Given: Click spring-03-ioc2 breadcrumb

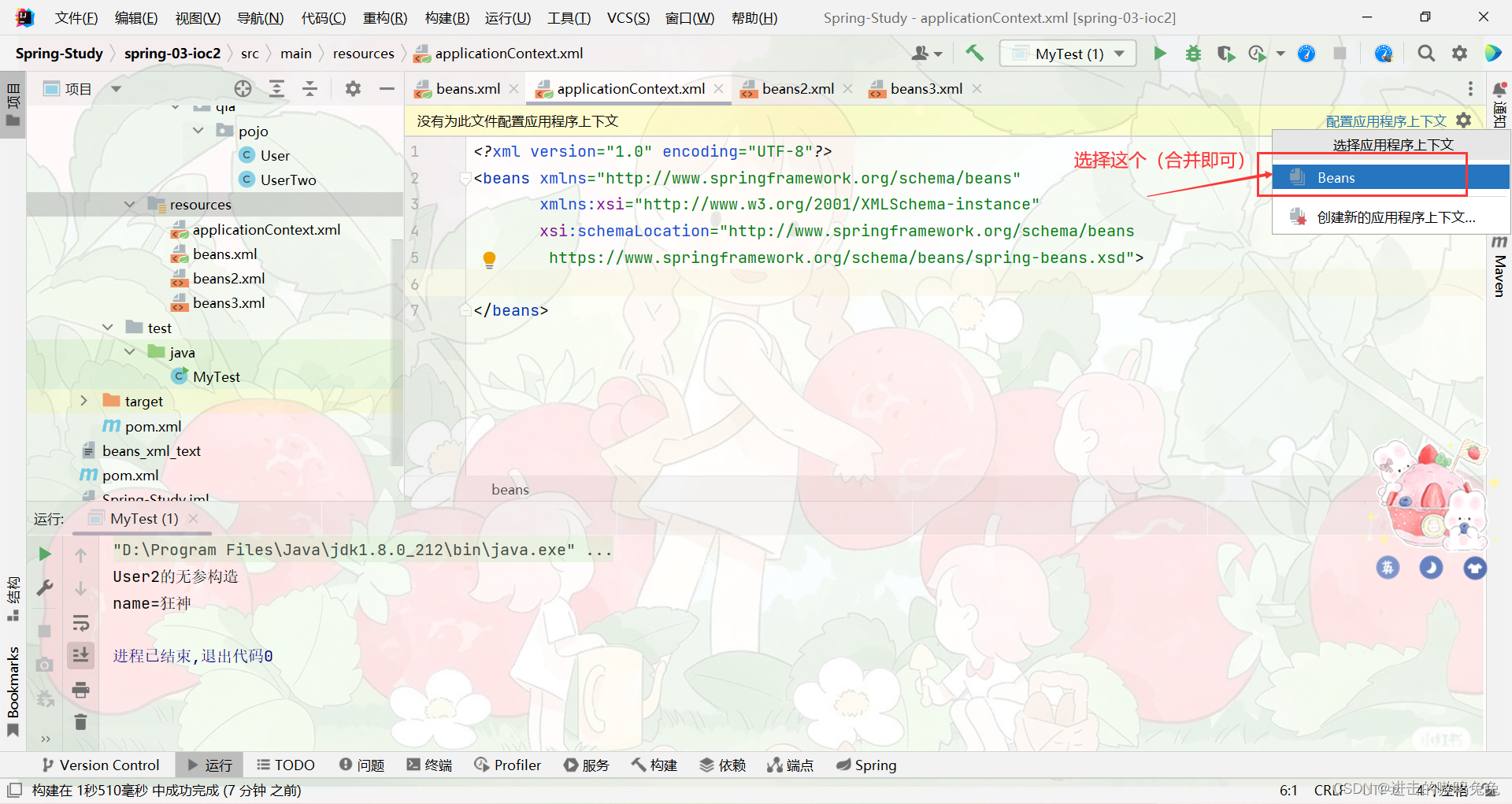Looking at the screenshot, I should tap(172, 54).
